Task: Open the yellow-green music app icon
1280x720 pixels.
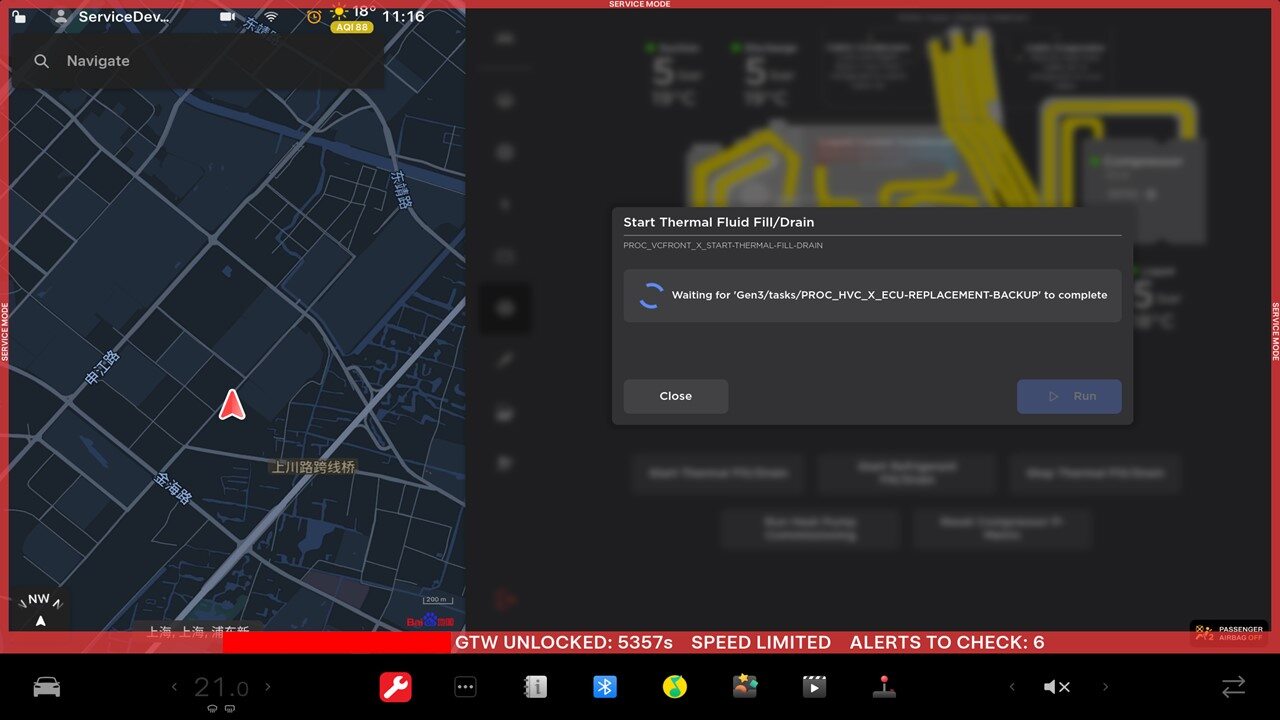Action: point(675,687)
